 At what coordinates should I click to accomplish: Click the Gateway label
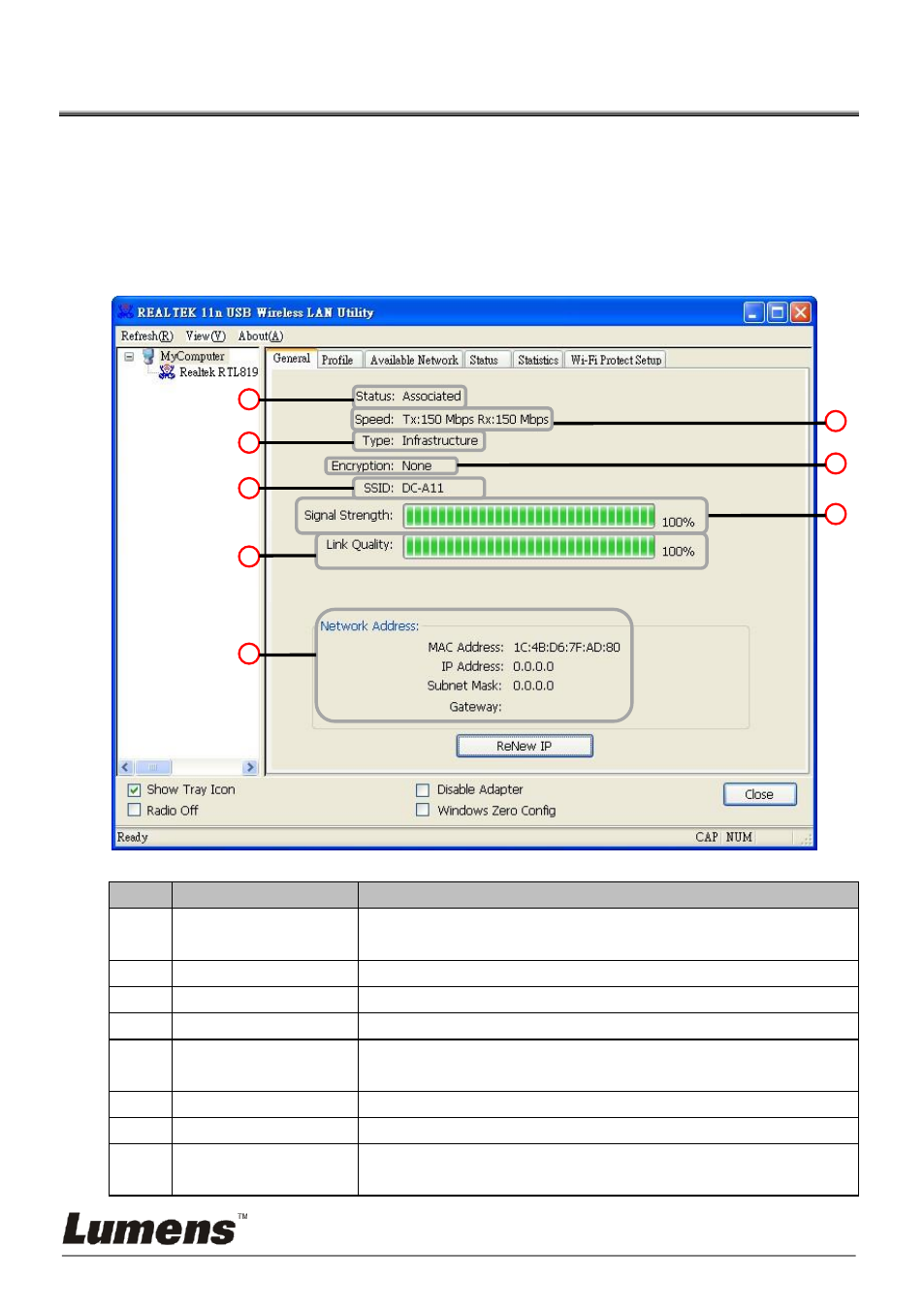pos(475,708)
